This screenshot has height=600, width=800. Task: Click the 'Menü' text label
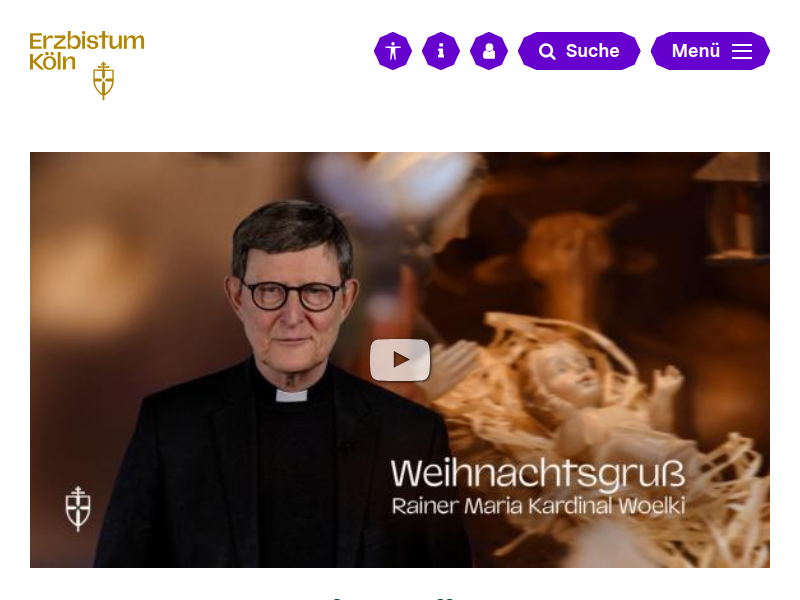[x=696, y=51]
